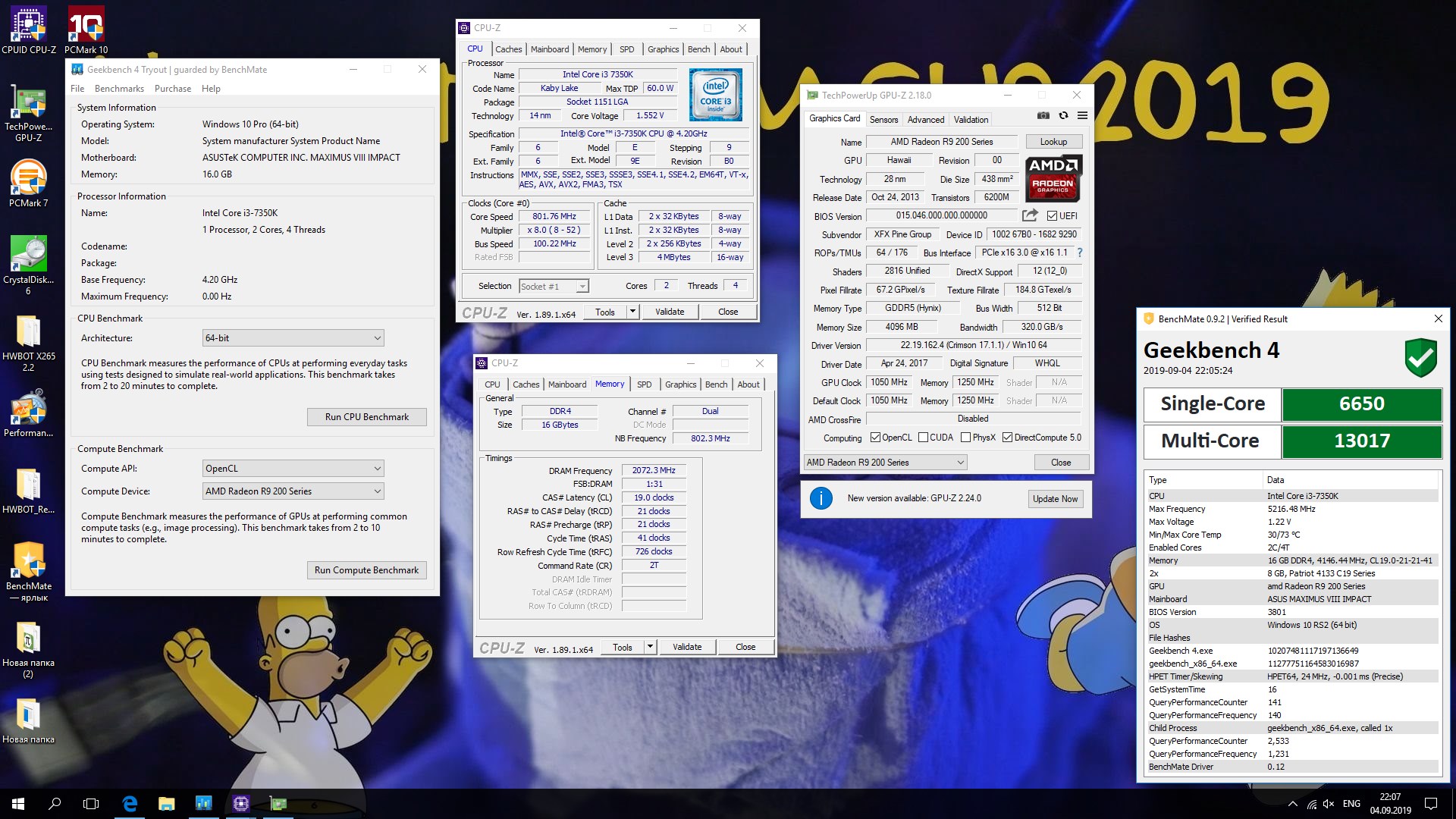1456x819 pixels.
Task: Open clock showing 22:07 in tray
Action: coord(1390,804)
